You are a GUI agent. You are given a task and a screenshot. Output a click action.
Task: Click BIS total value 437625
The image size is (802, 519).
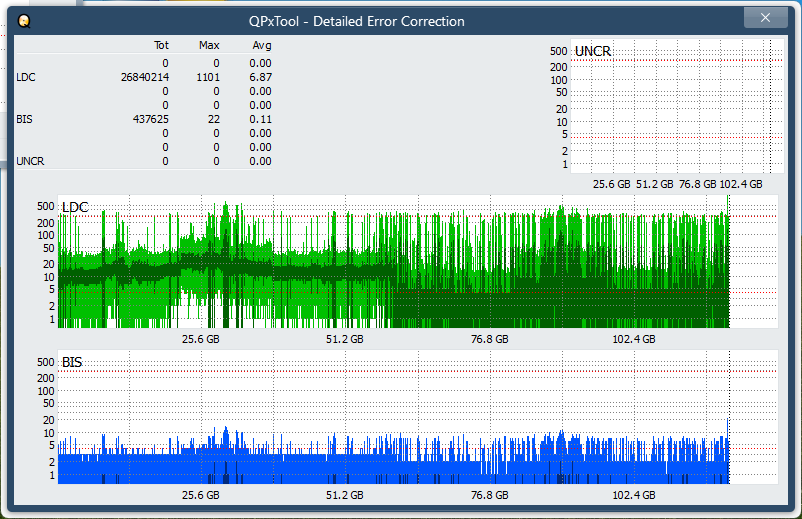tap(151, 119)
